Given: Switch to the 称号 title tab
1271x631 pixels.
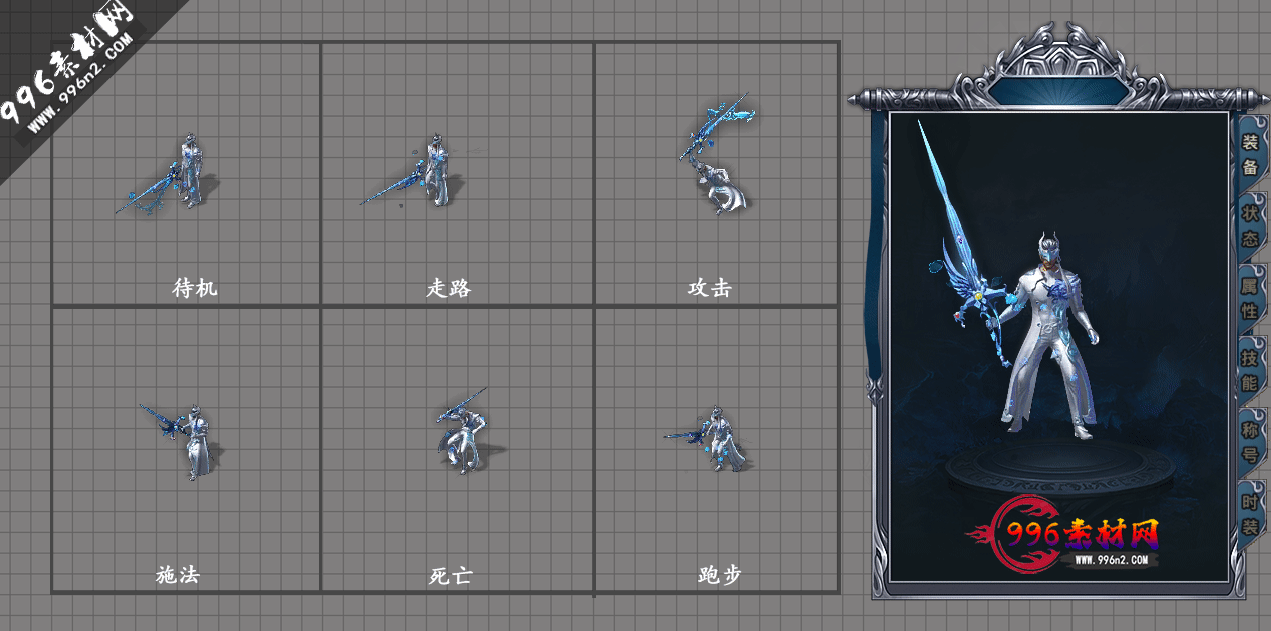Looking at the screenshot, I should [1250, 442].
